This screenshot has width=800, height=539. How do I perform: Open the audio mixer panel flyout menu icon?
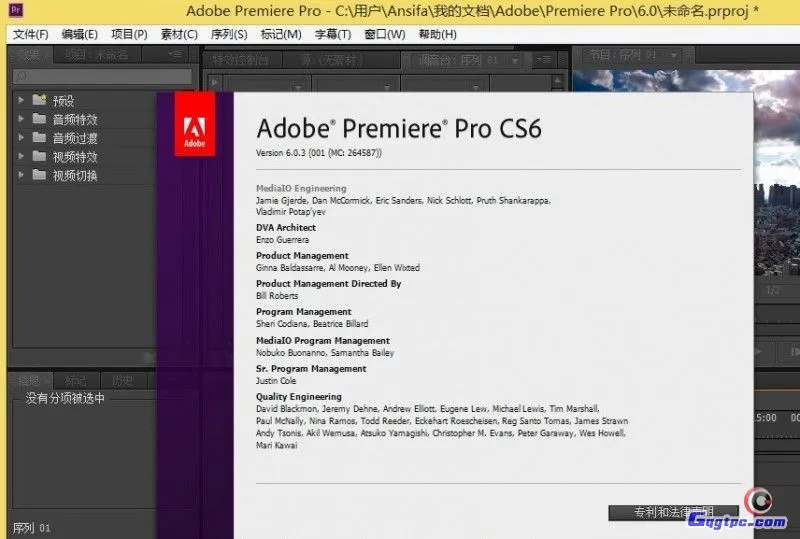pos(542,60)
